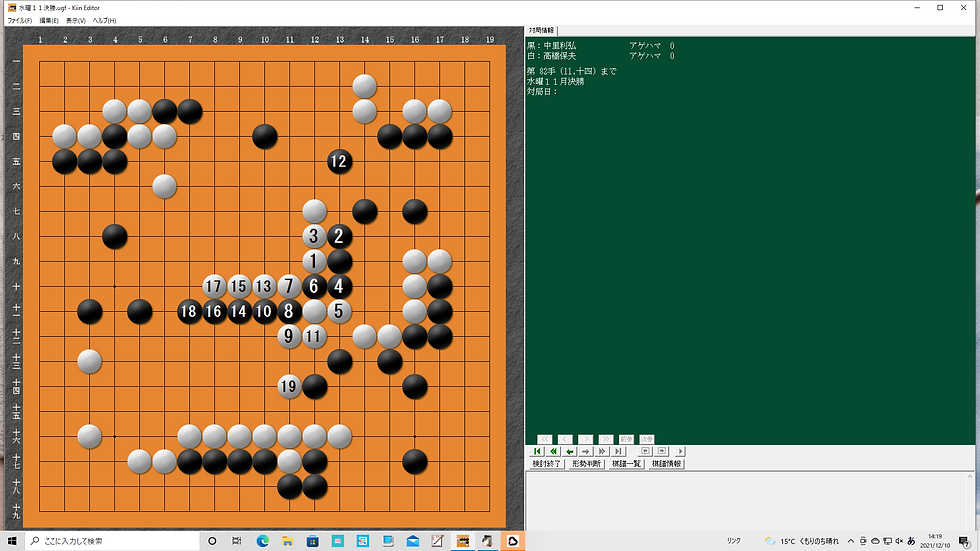This screenshot has height=551, width=980.
Task: Jump to the last move of the game
Action: click(618, 451)
